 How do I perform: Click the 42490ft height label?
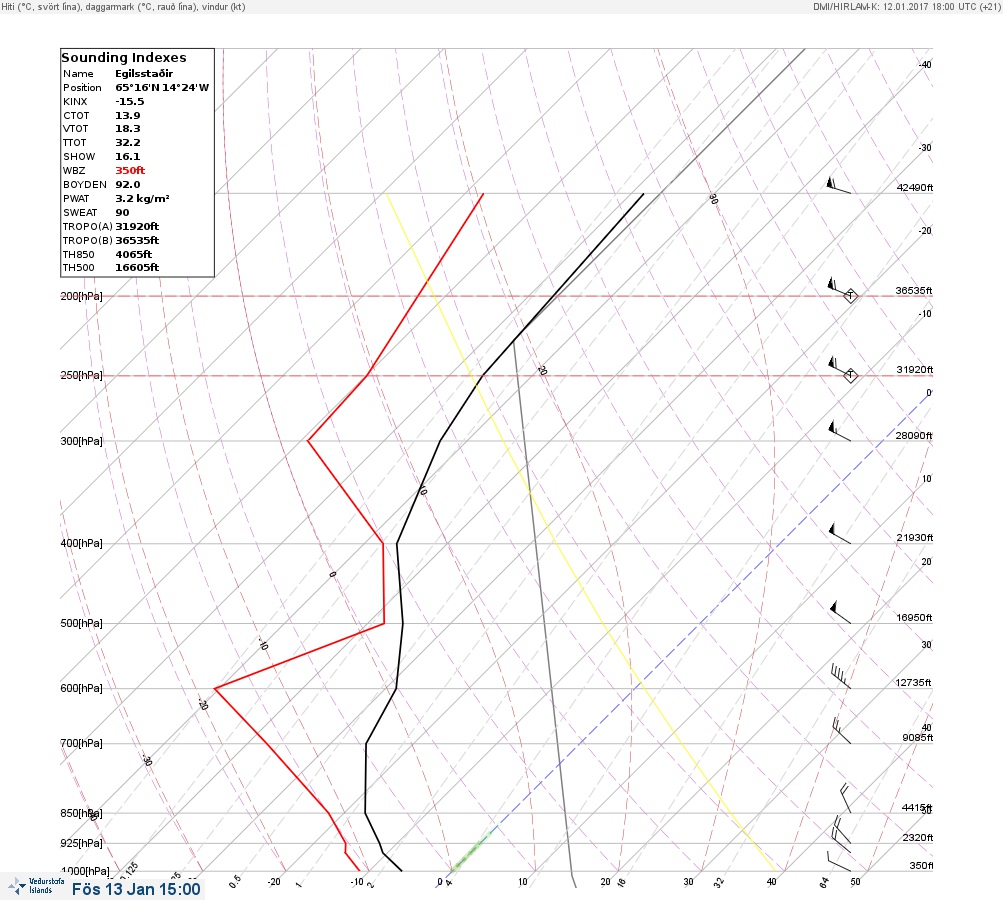click(915, 187)
